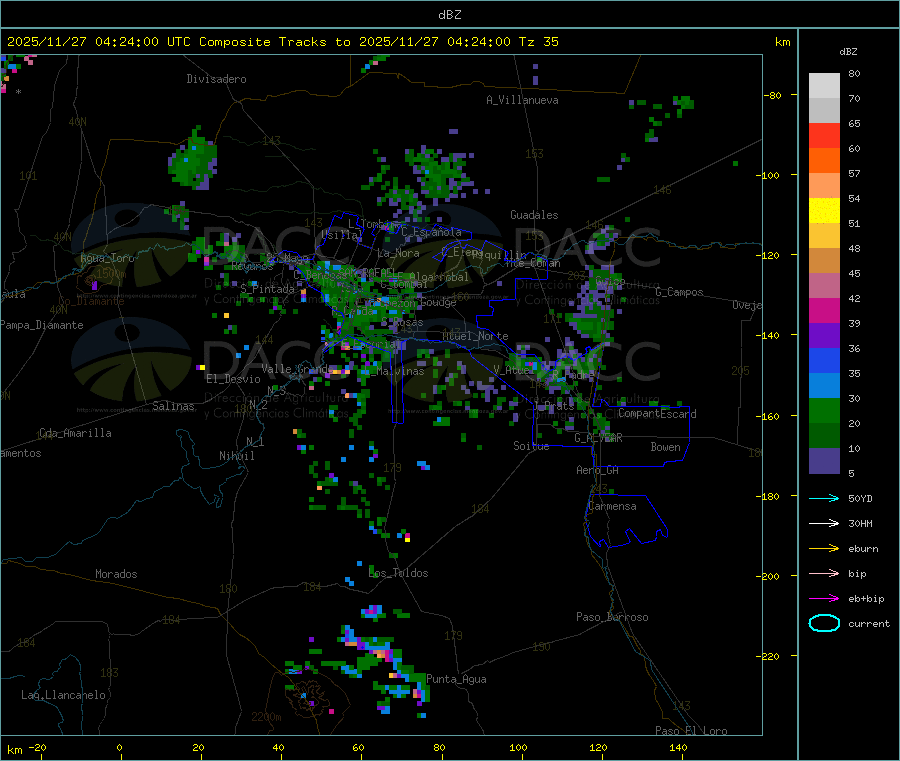Select the brown 45-48 dBZ swatch
Viewport: 900px width, 761px height.
(824, 261)
